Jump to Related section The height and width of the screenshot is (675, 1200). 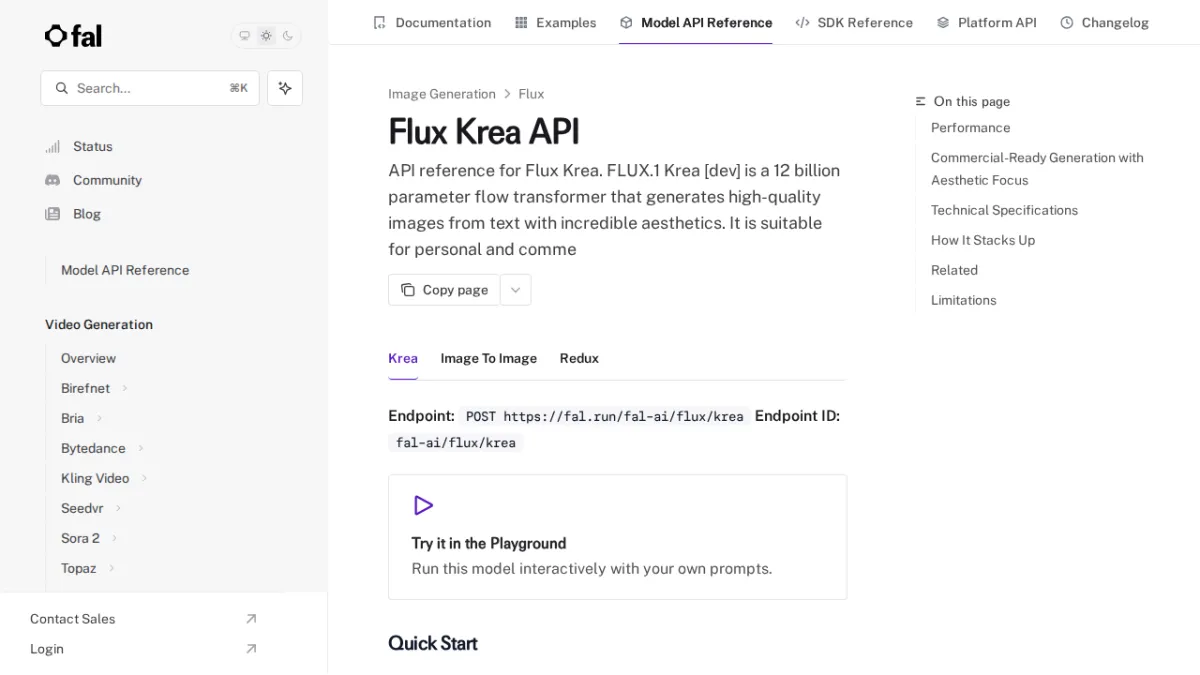click(x=954, y=270)
